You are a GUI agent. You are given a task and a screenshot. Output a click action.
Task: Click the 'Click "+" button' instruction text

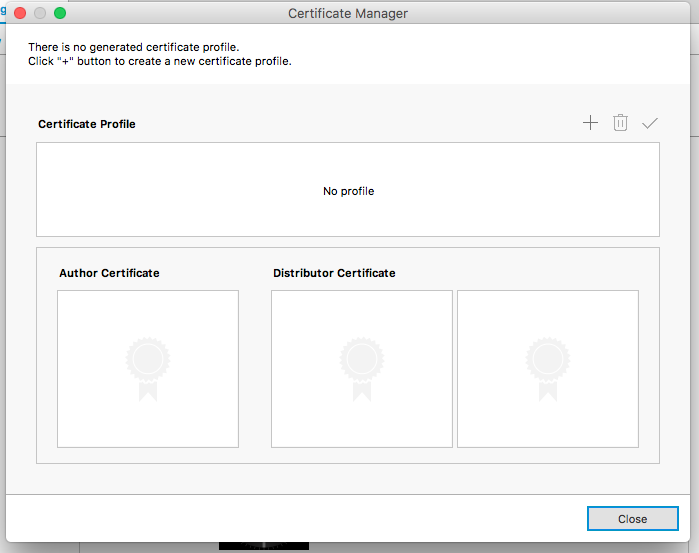159,61
